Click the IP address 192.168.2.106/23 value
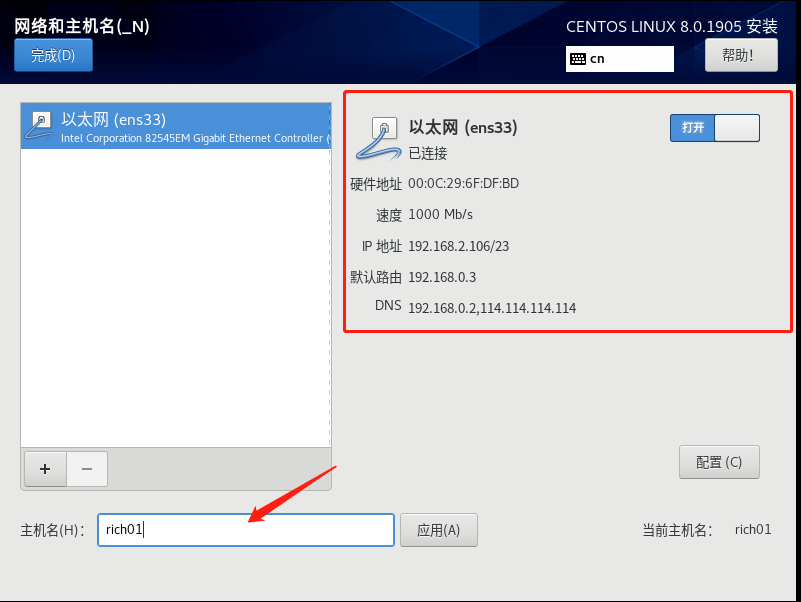801x602 pixels. click(x=459, y=246)
